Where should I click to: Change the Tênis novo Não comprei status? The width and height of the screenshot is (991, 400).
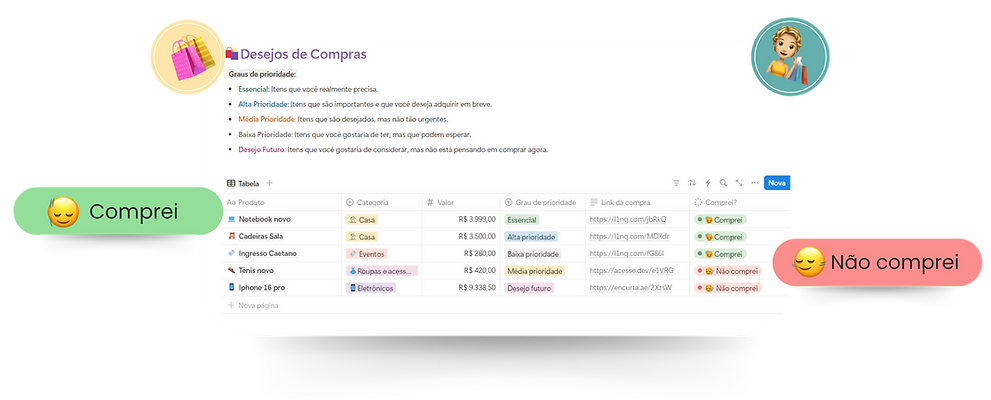click(x=726, y=271)
